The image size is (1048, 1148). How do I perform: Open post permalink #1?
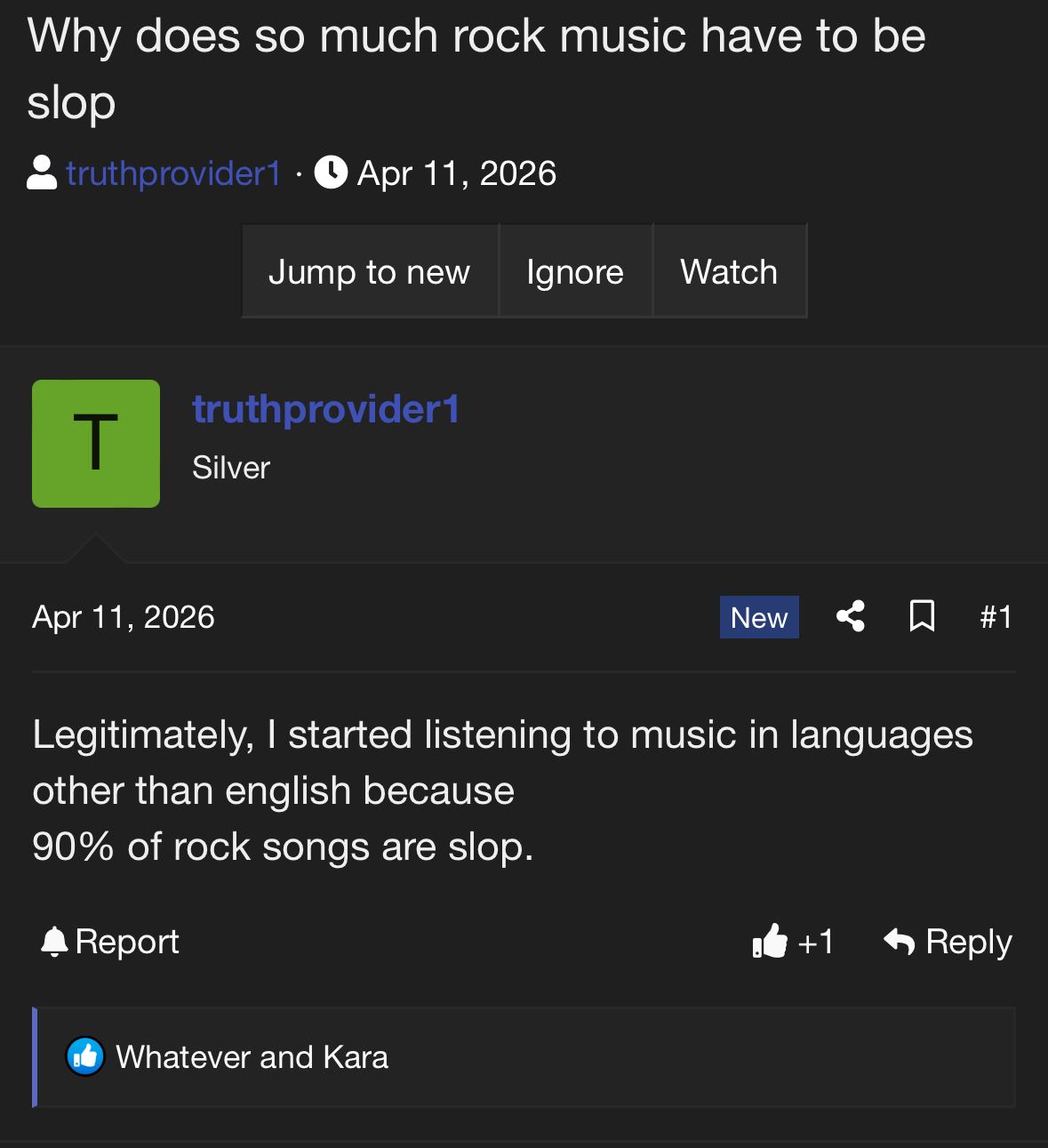coord(996,617)
